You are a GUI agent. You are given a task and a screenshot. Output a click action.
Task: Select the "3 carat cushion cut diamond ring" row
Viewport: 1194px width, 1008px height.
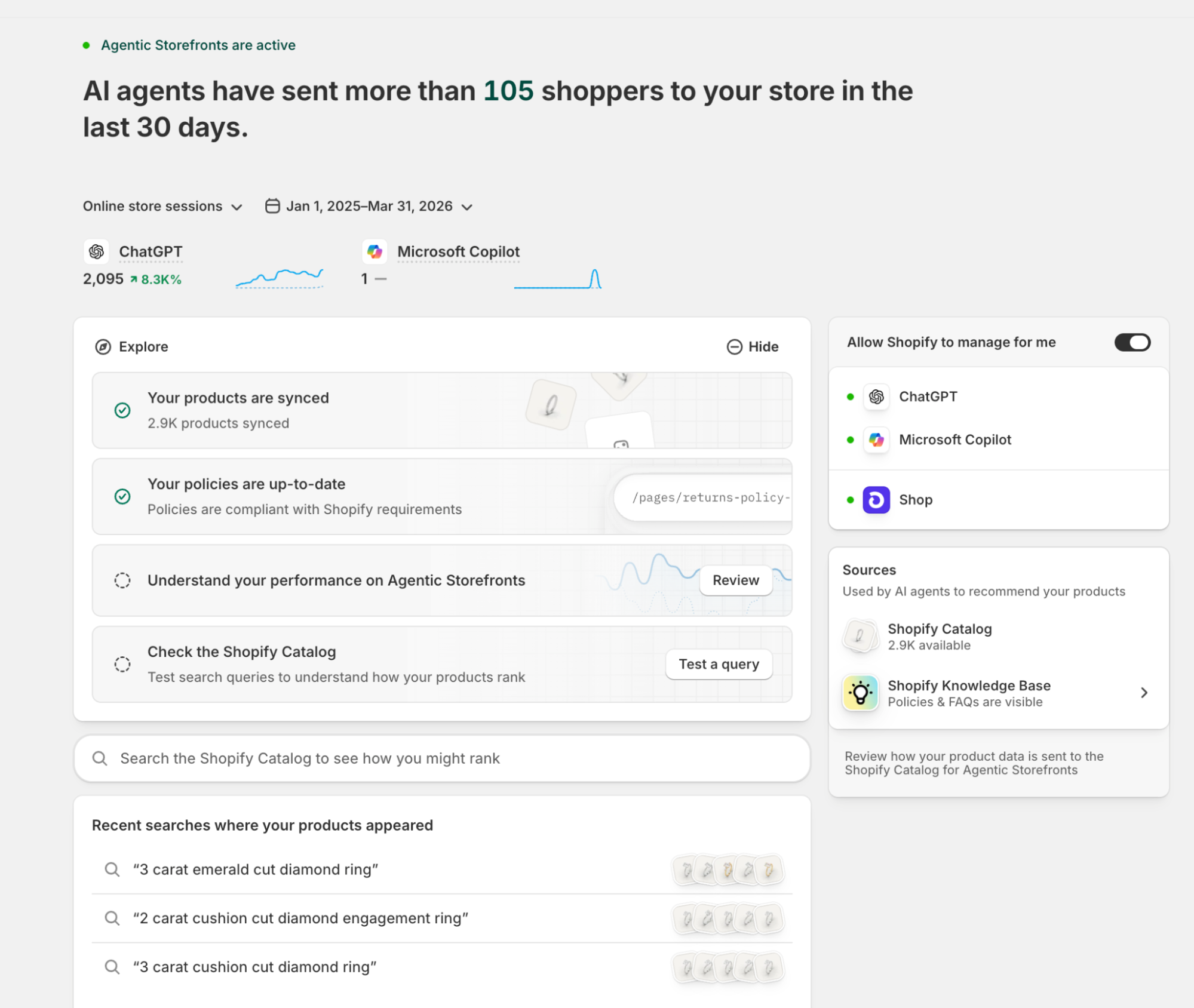point(442,967)
